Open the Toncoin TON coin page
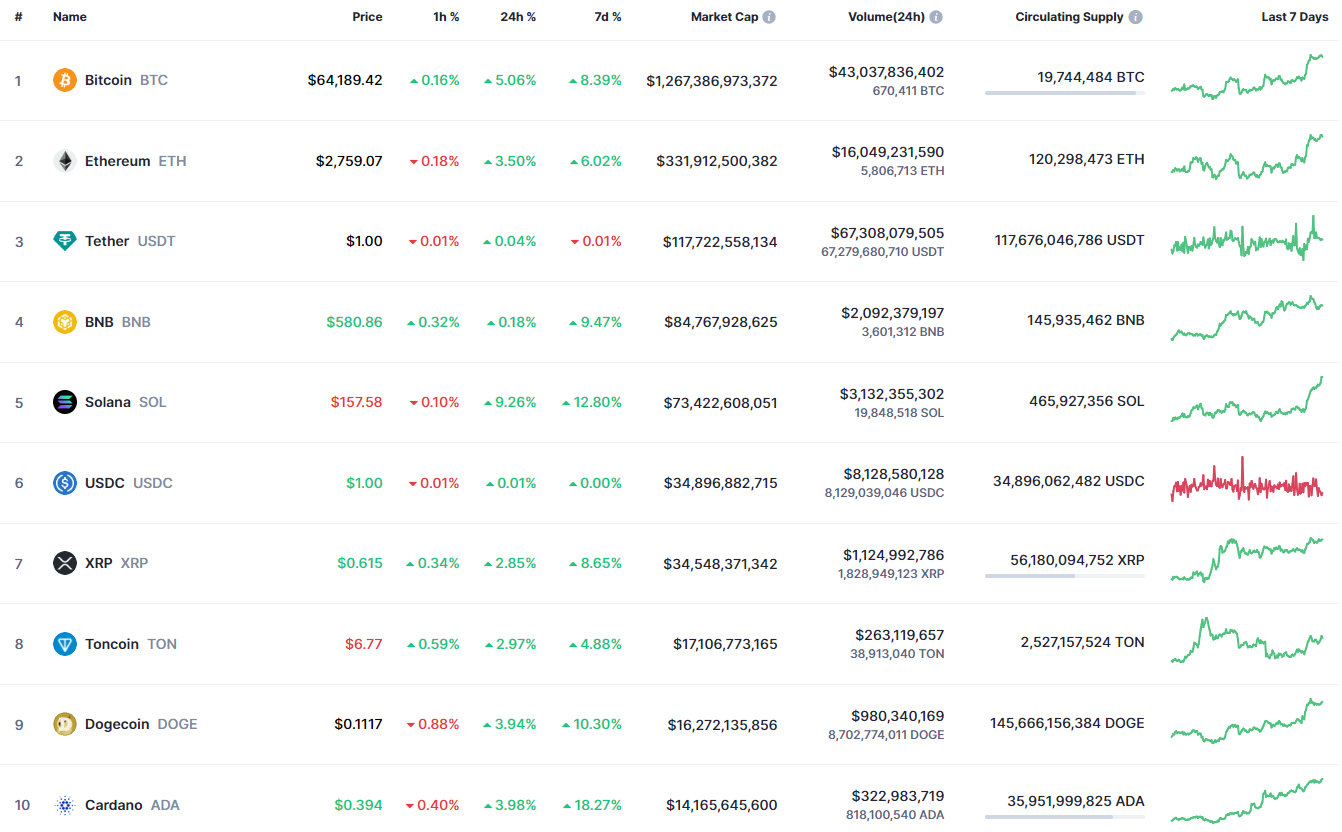 click(112, 644)
